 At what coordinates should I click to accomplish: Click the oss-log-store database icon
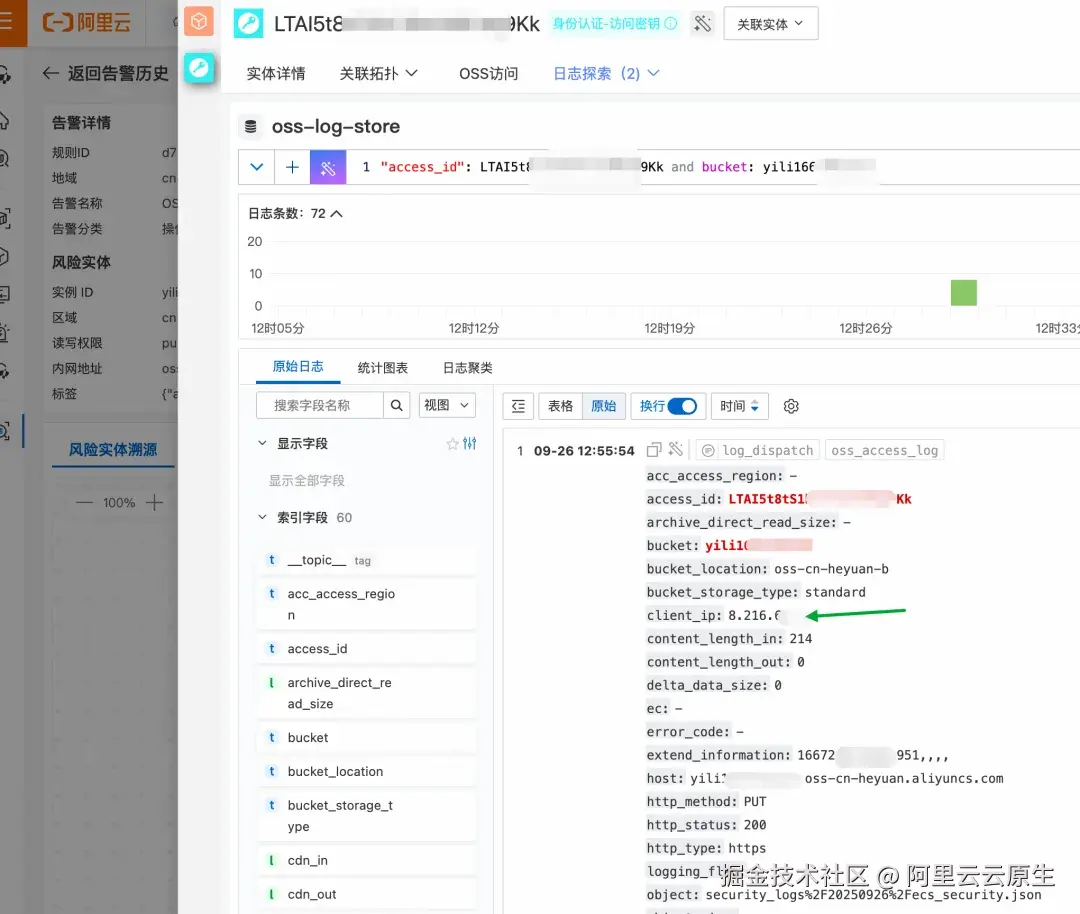pyautogui.click(x=251, y=127)
